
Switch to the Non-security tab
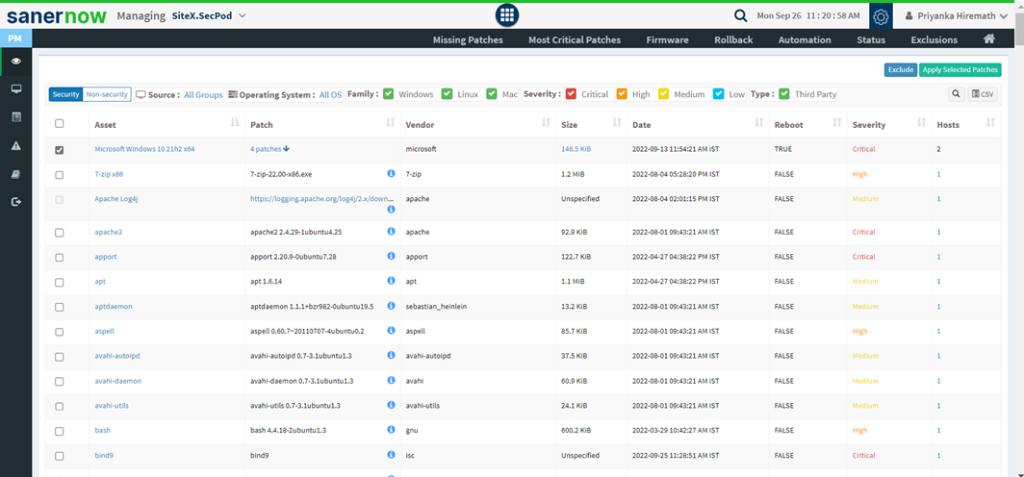pos(107,94)
